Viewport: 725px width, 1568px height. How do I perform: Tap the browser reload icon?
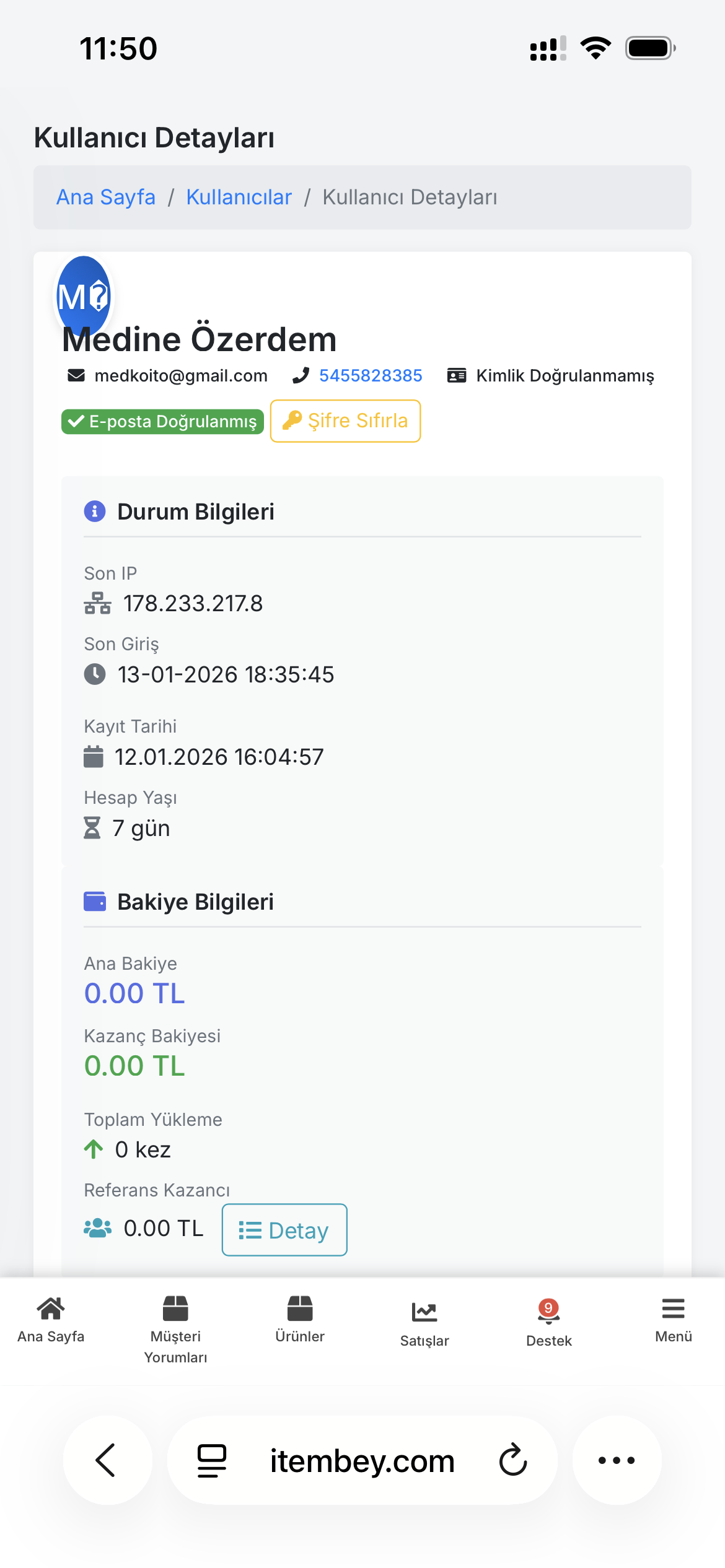(513, 1460)
